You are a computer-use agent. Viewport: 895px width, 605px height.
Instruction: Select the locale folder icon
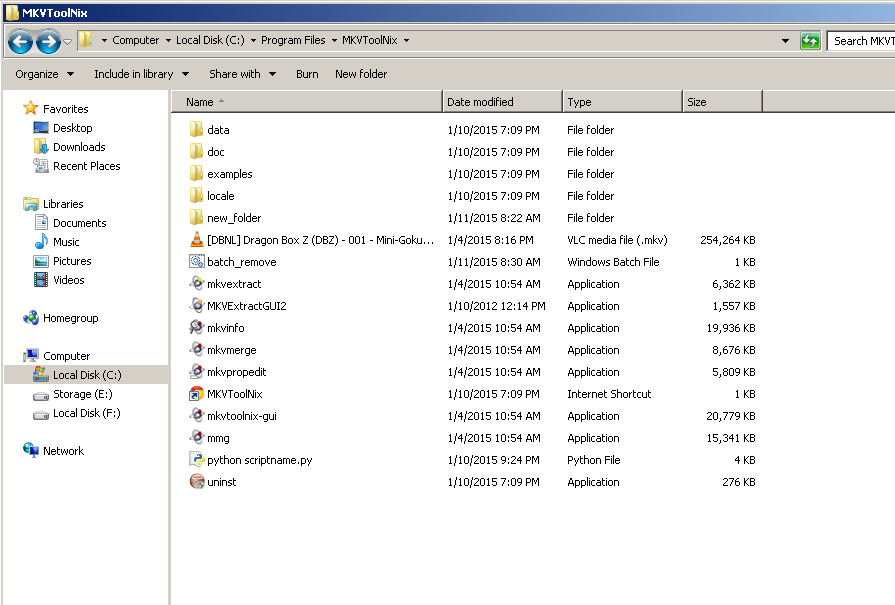[196, 196]
